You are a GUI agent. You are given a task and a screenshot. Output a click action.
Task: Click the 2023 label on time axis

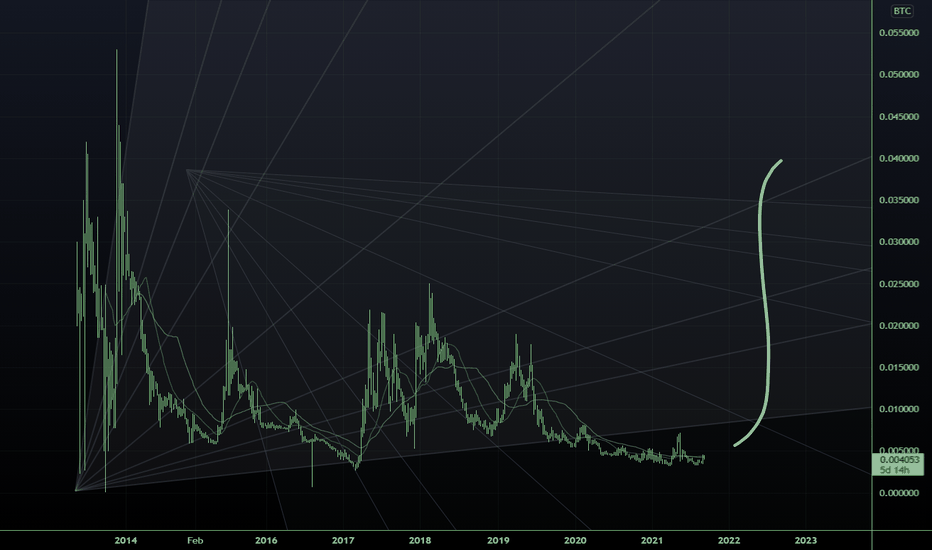click(x=805, y=540)
